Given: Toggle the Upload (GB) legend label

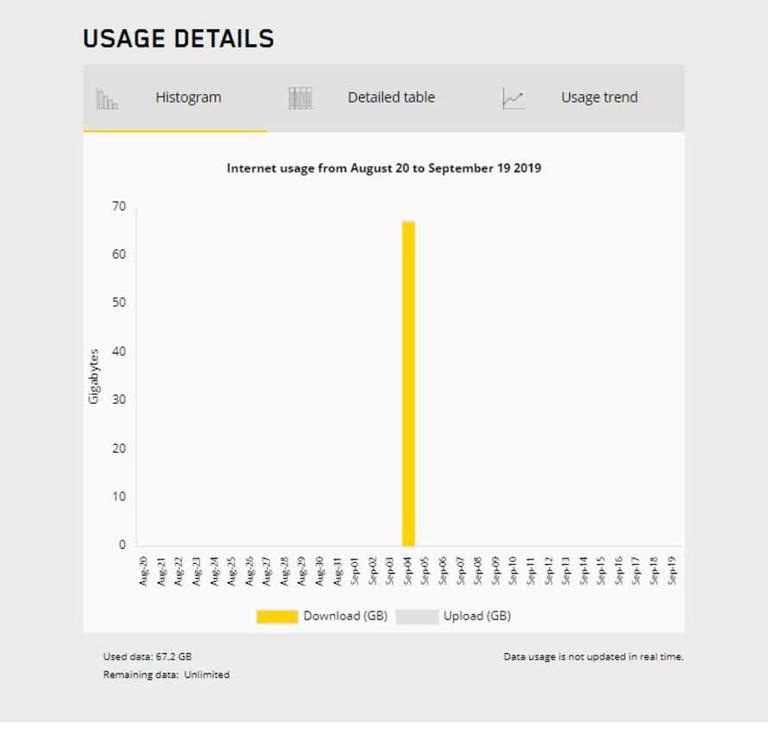Looking at the screenshot, I should click(x=477, y=616).
